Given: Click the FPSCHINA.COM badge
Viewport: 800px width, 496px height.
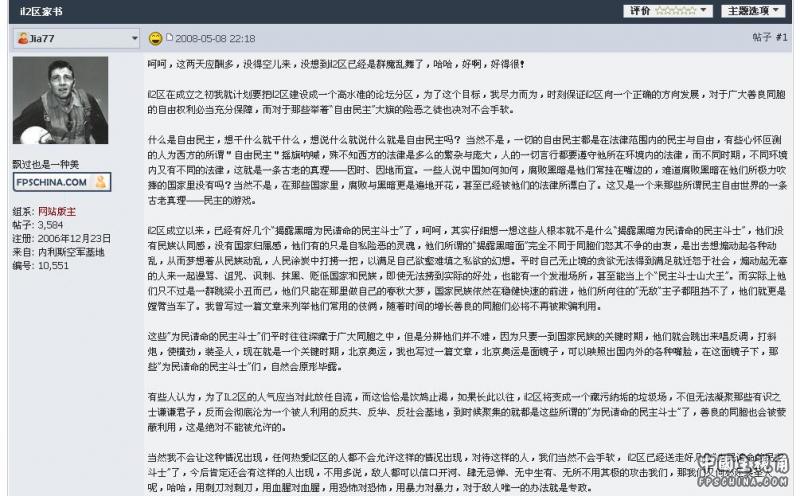Looking at the screenshot, I should coord(62,182).
